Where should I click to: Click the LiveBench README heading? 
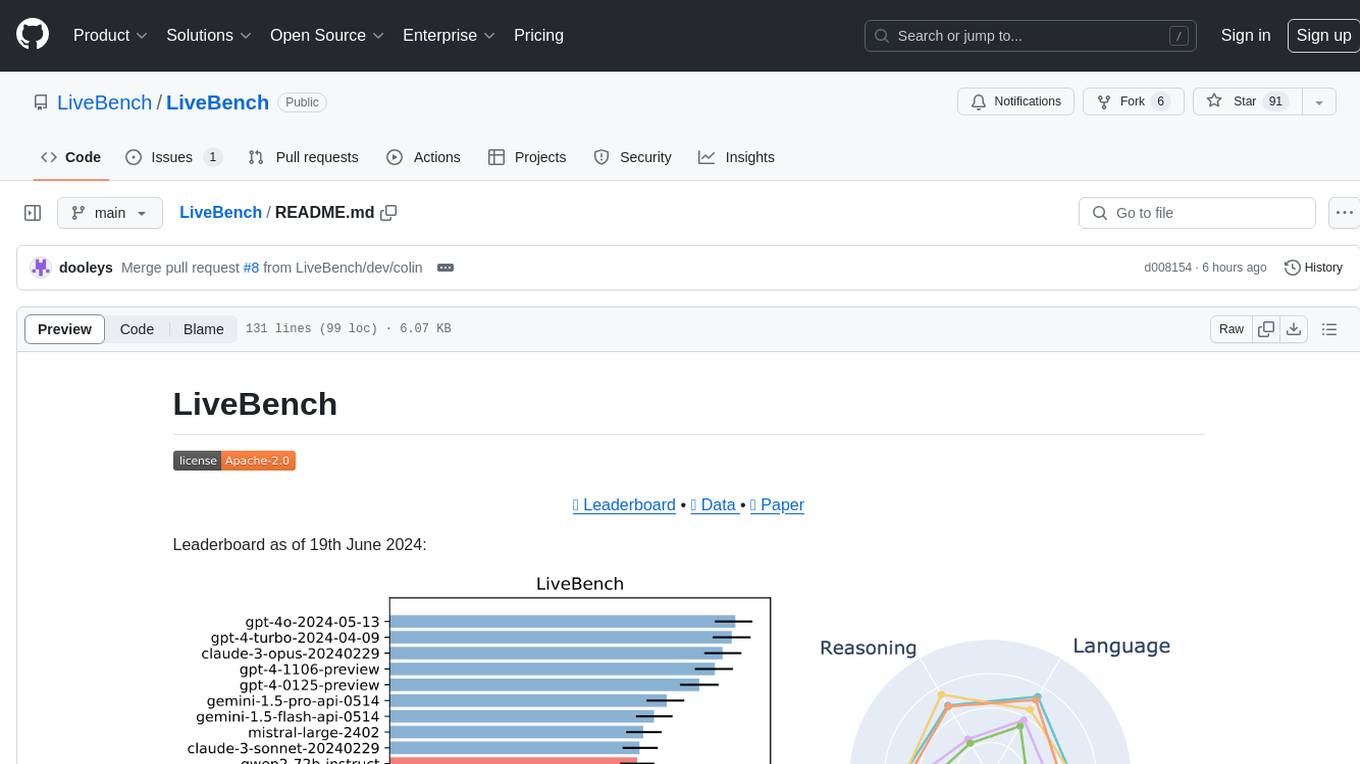(x=255, y=404)
